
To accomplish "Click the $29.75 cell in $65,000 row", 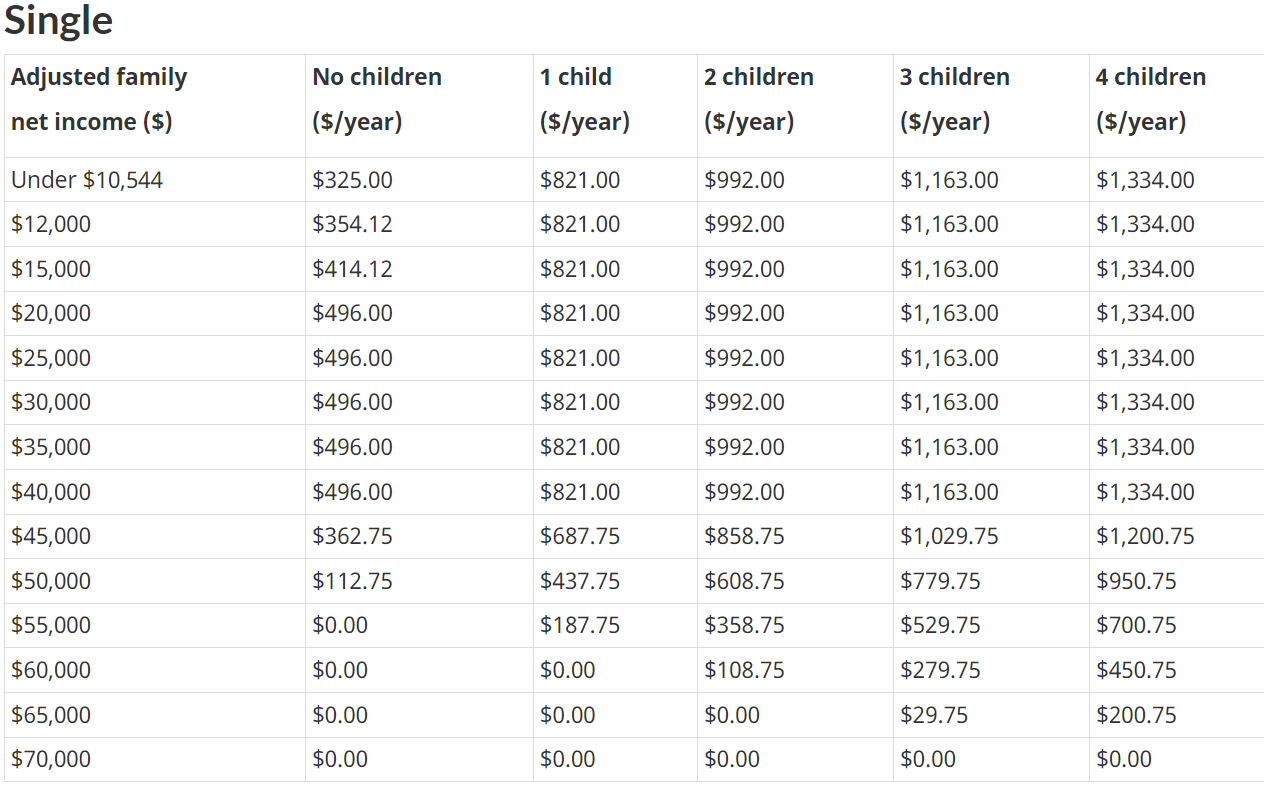I will coord(934,715).
